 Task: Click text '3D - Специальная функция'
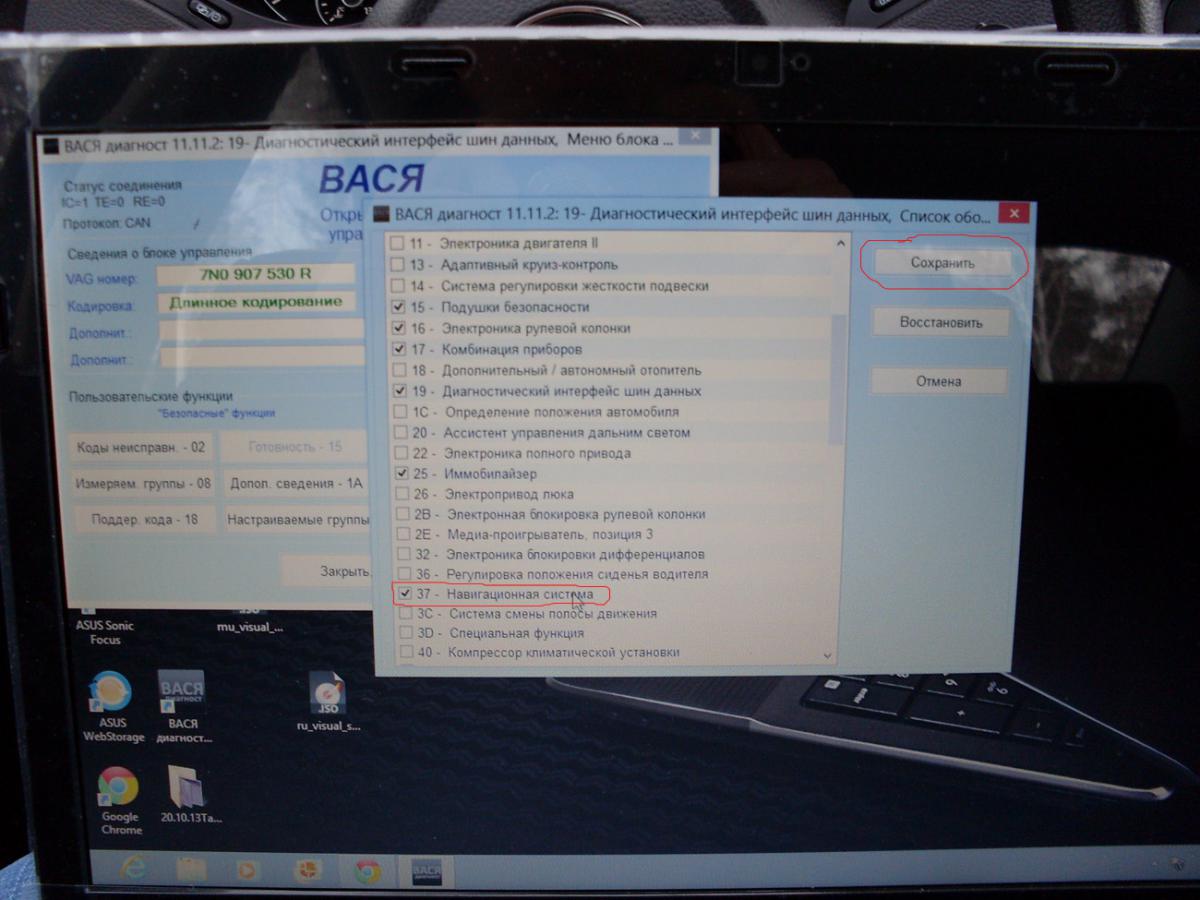(500, 633)
